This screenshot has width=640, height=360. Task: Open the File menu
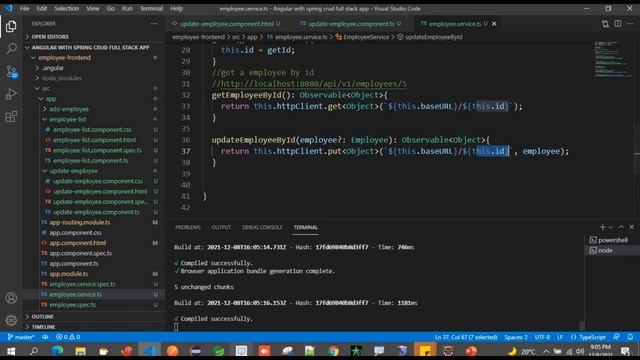click(x=24, y=9)
